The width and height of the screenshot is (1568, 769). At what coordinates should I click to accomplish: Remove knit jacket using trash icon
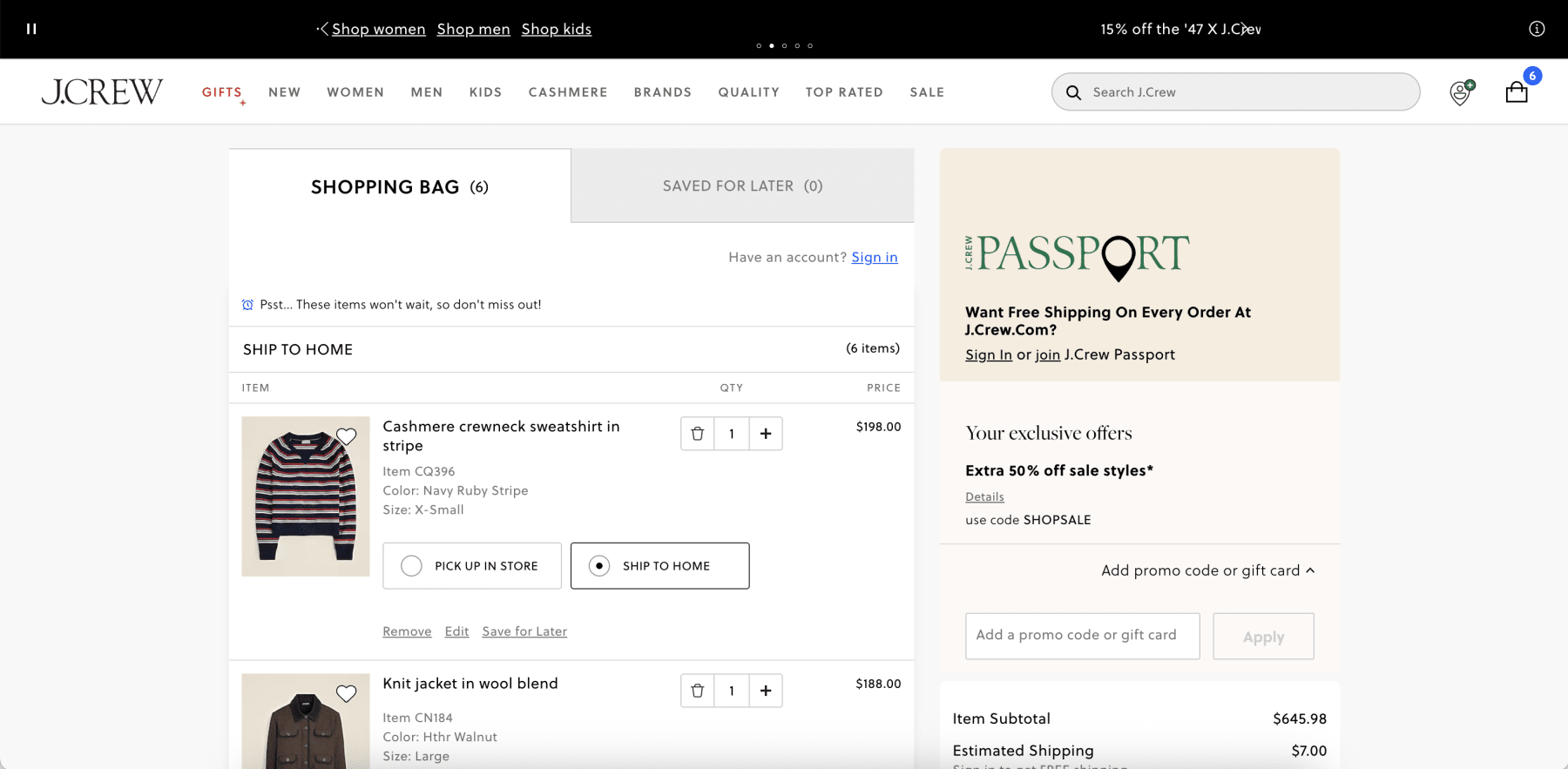tap(697, 691)
